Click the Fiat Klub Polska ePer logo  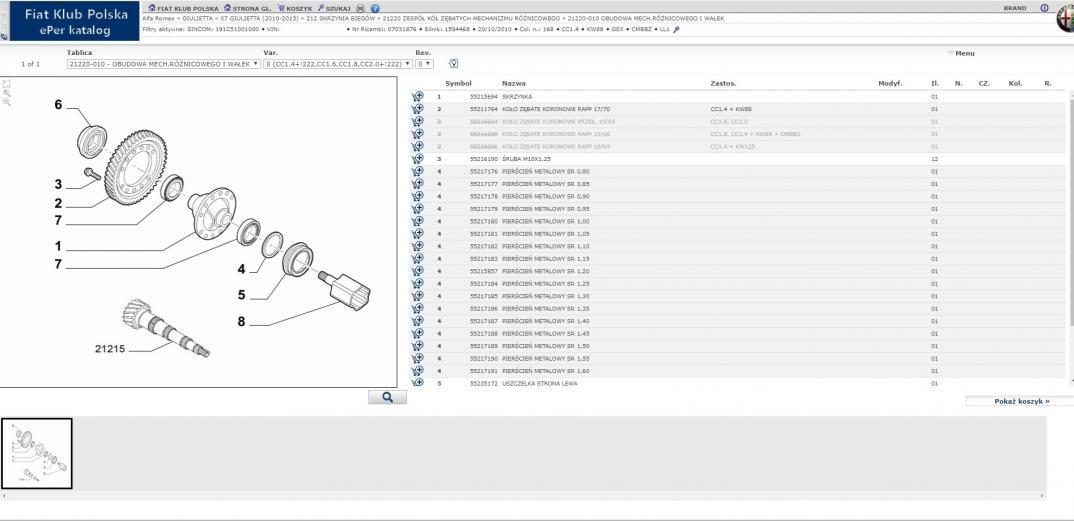pyautogui.click(x=75, y=21)
